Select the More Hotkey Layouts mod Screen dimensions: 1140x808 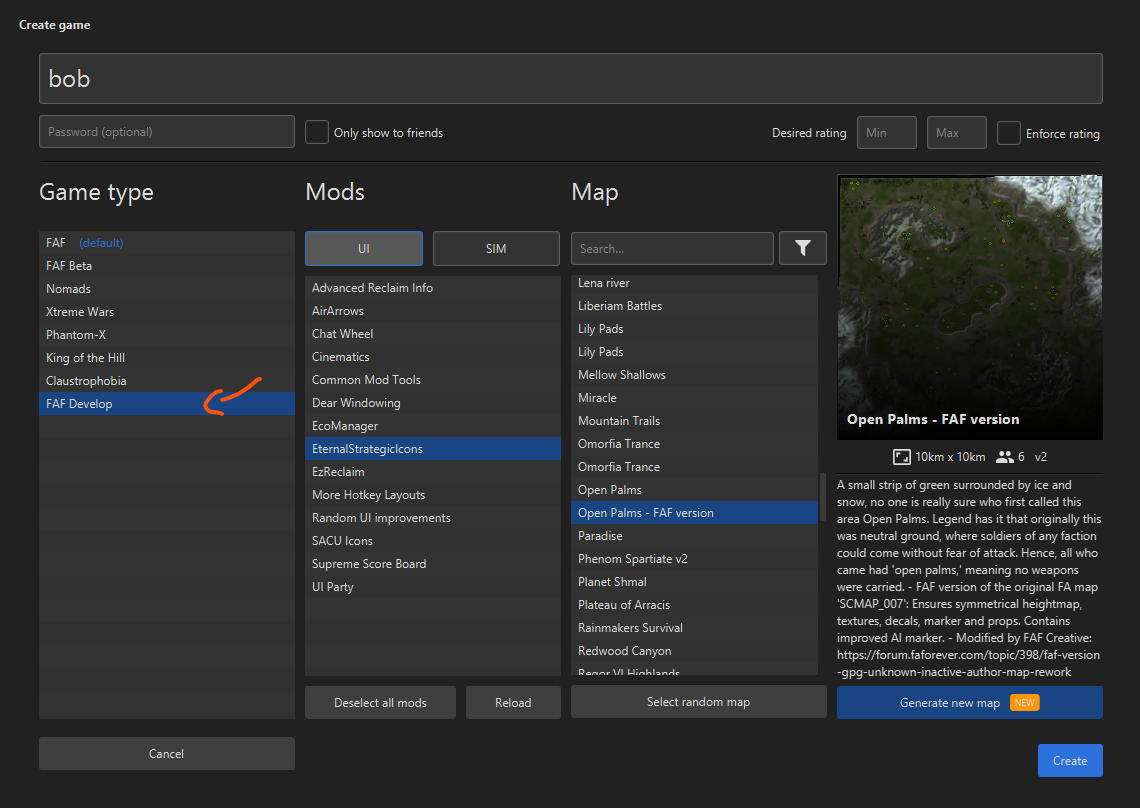click(x=433, y=495)
